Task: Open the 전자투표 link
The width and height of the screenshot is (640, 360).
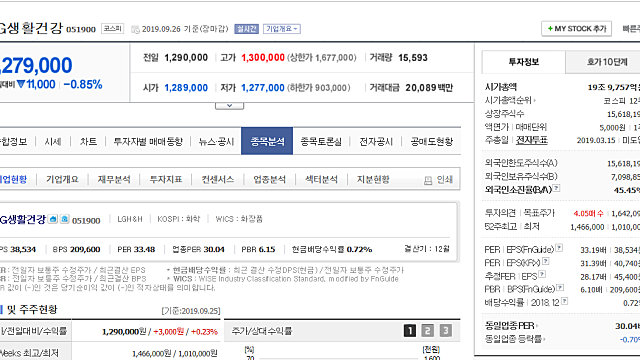Action: [532, 140]
